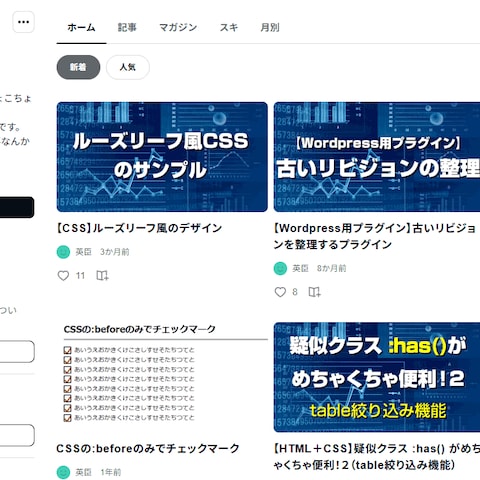Screen dimensions: 480x480
Task: Open the CSS :before checkmark thumbnail
Action: pos(162,377)
